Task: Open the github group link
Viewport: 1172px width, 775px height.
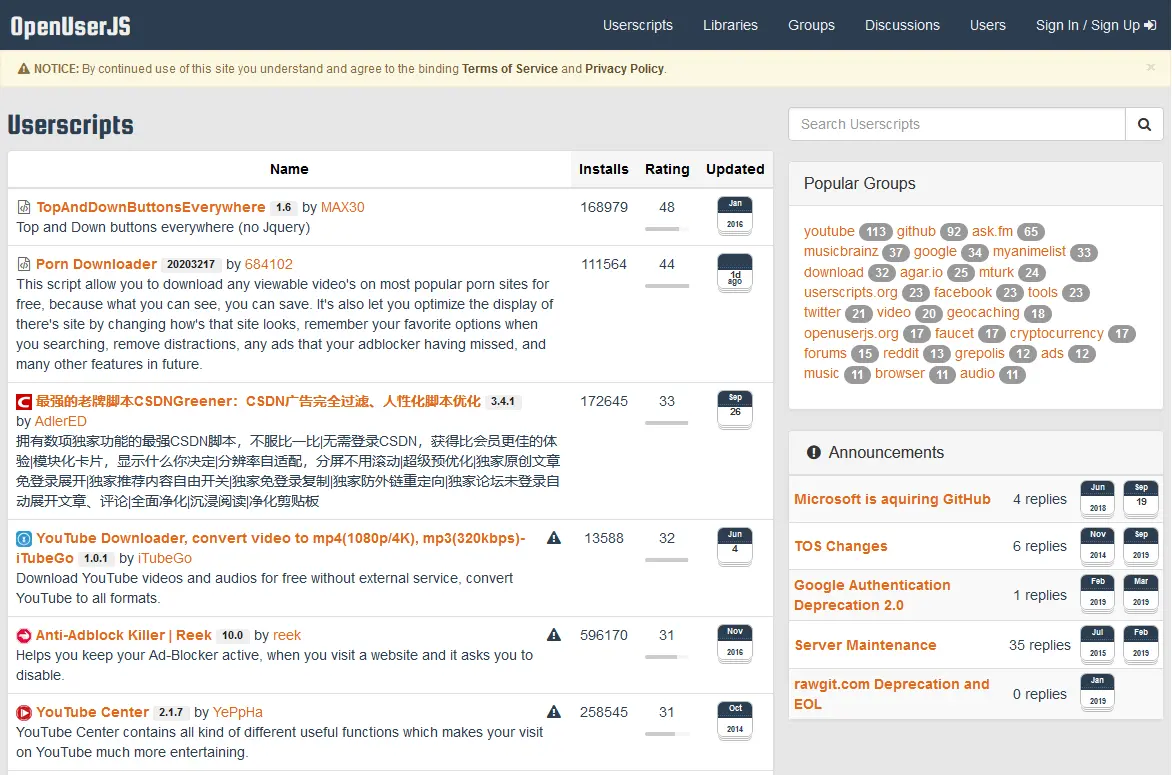Action: (x=916, y=231)
